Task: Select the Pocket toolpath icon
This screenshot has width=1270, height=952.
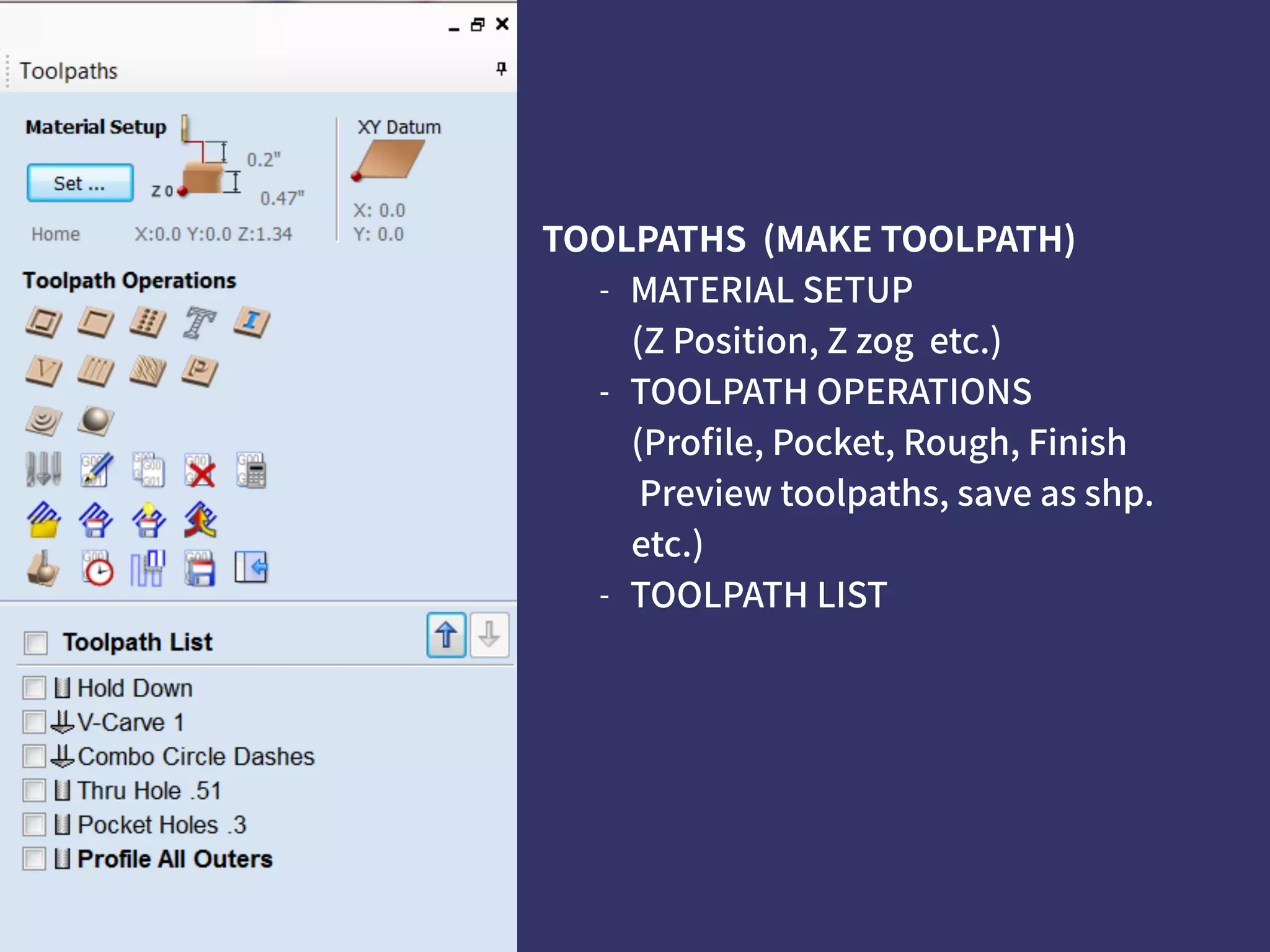Action: [x=95, y=322]
